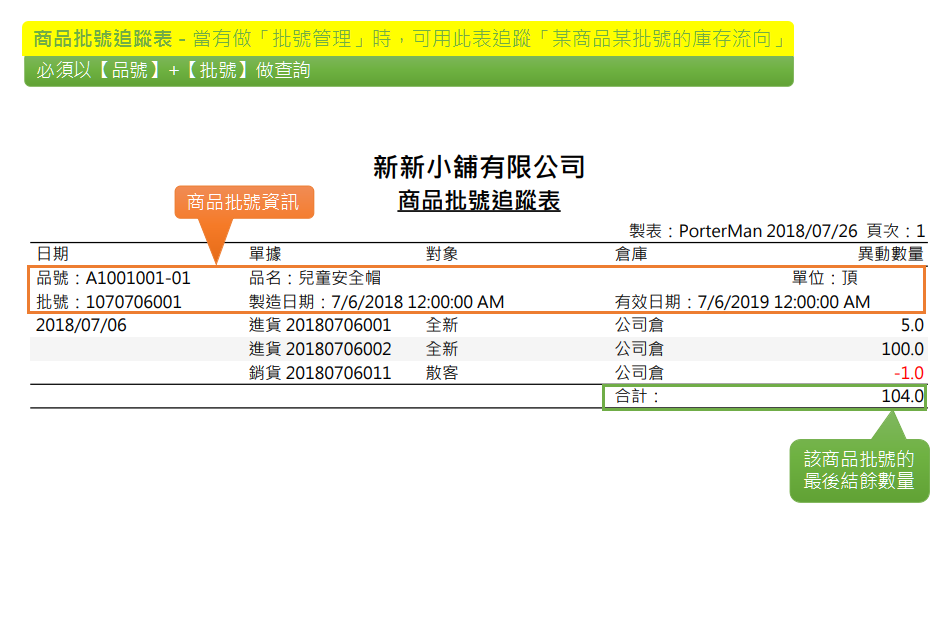
Task: Click the 商品批號追蹤表 underlined report title
Action: tap(478, 201)
